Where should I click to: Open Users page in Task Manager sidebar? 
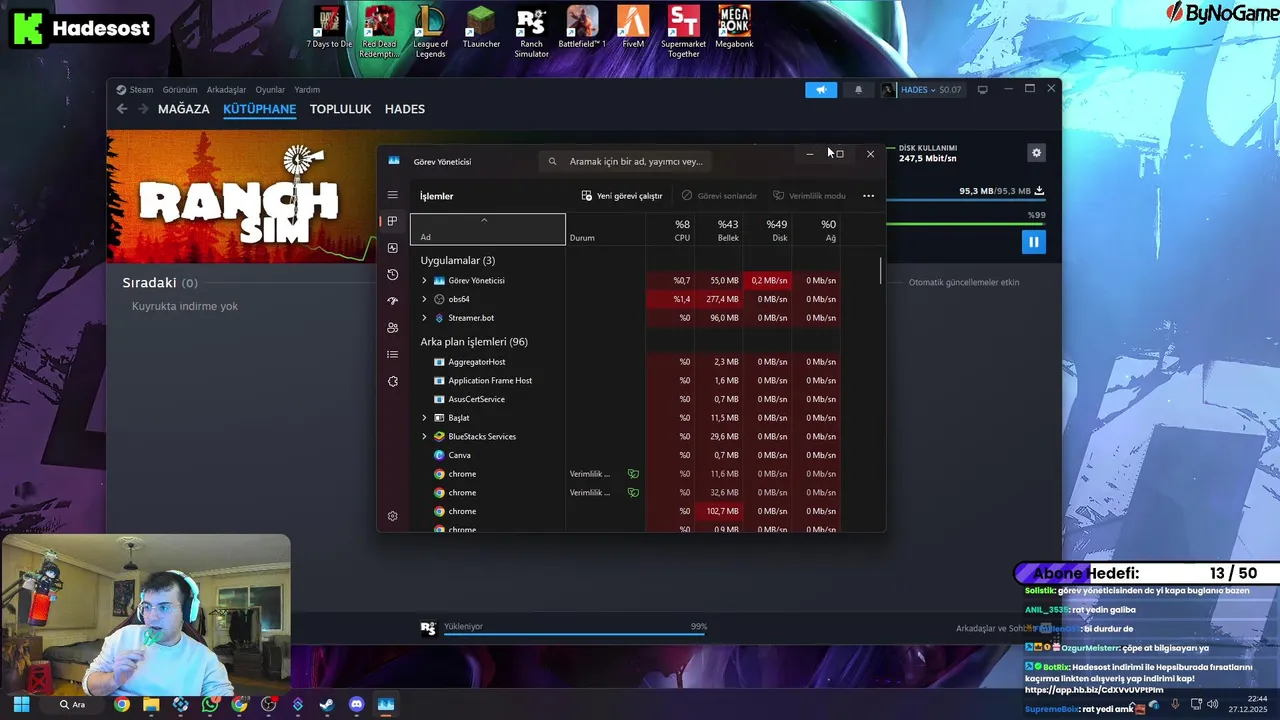click(x=393, y=328)
